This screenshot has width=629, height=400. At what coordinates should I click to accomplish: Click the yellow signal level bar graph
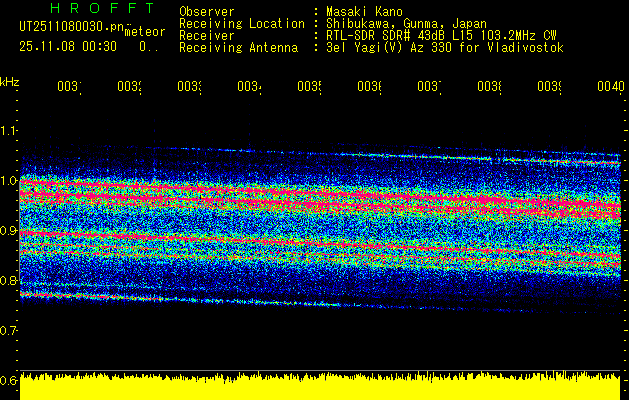click(320, 386)
